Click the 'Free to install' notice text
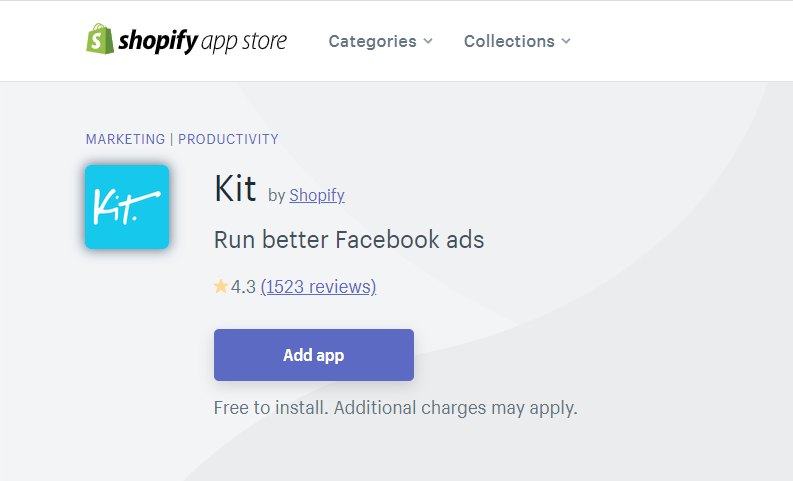Viewport: 793px width, 481px height. [271, 408]
